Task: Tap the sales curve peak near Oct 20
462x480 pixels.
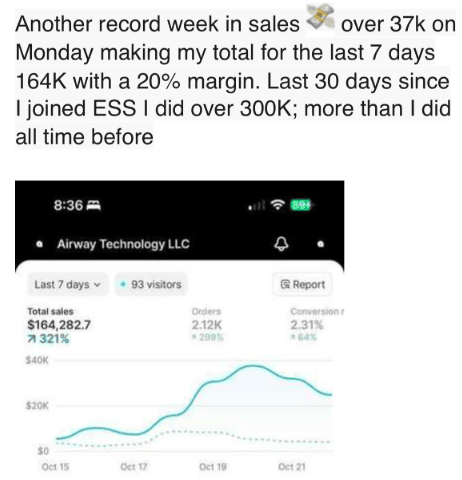Action: pyautogui.click(x=253, y=366)
